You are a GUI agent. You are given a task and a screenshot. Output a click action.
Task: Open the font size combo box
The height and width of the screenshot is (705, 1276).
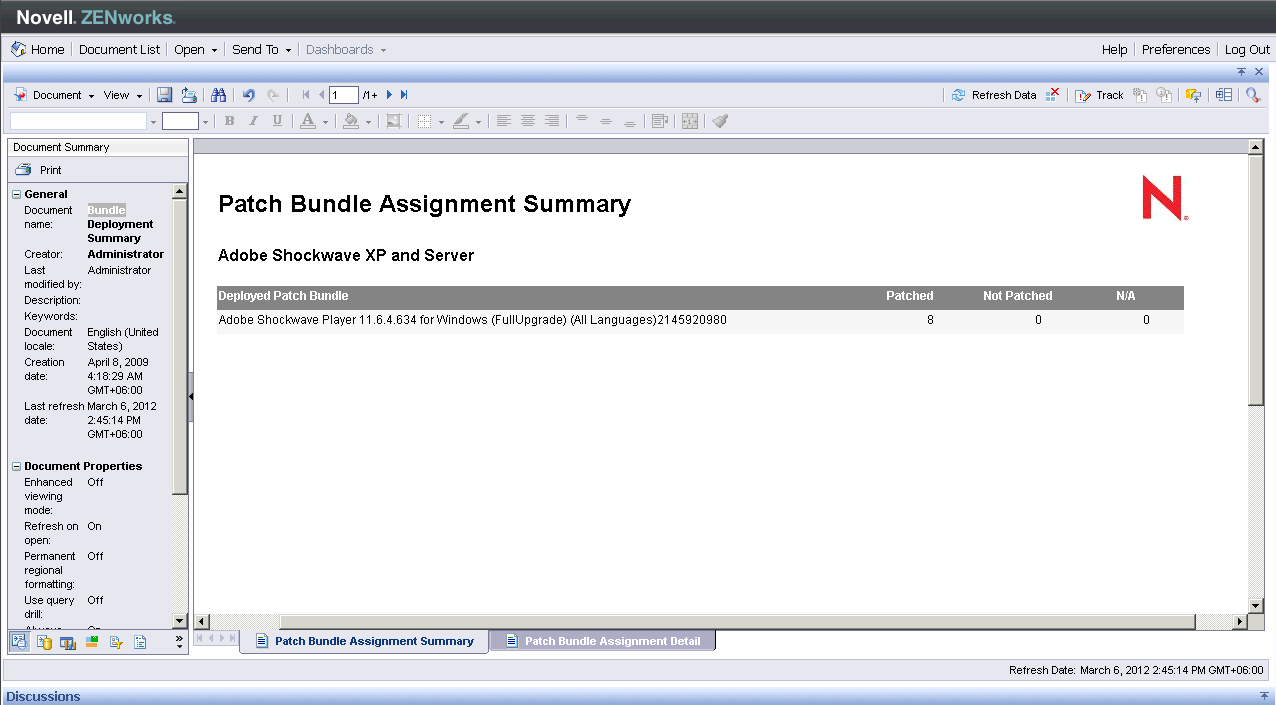pos(186,121)
